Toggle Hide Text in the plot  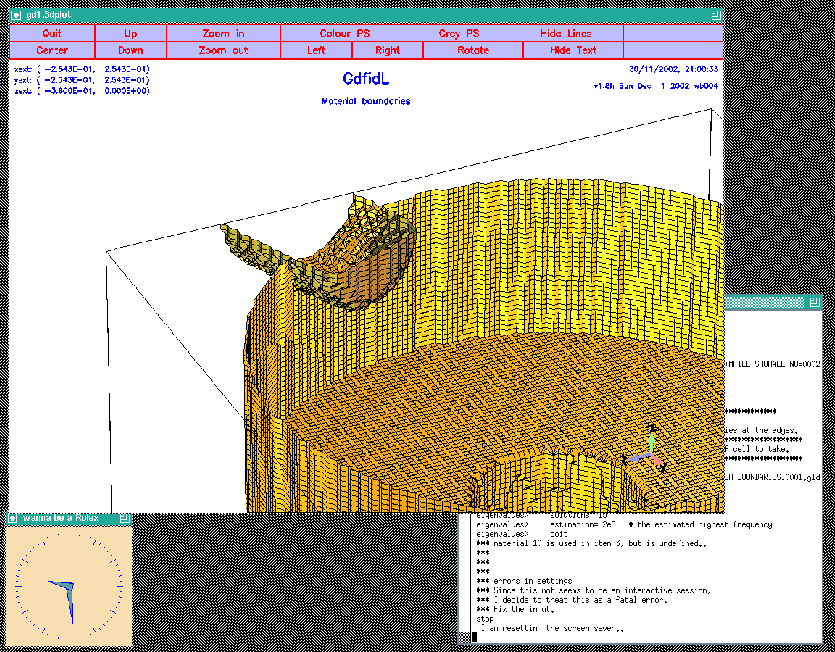[x=573, y=50]
